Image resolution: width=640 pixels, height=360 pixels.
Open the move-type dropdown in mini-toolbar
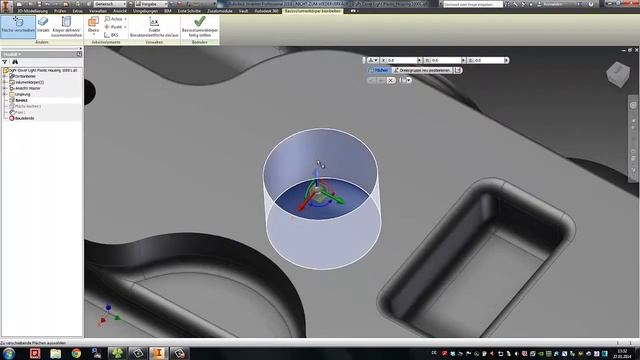pos(373,60)
